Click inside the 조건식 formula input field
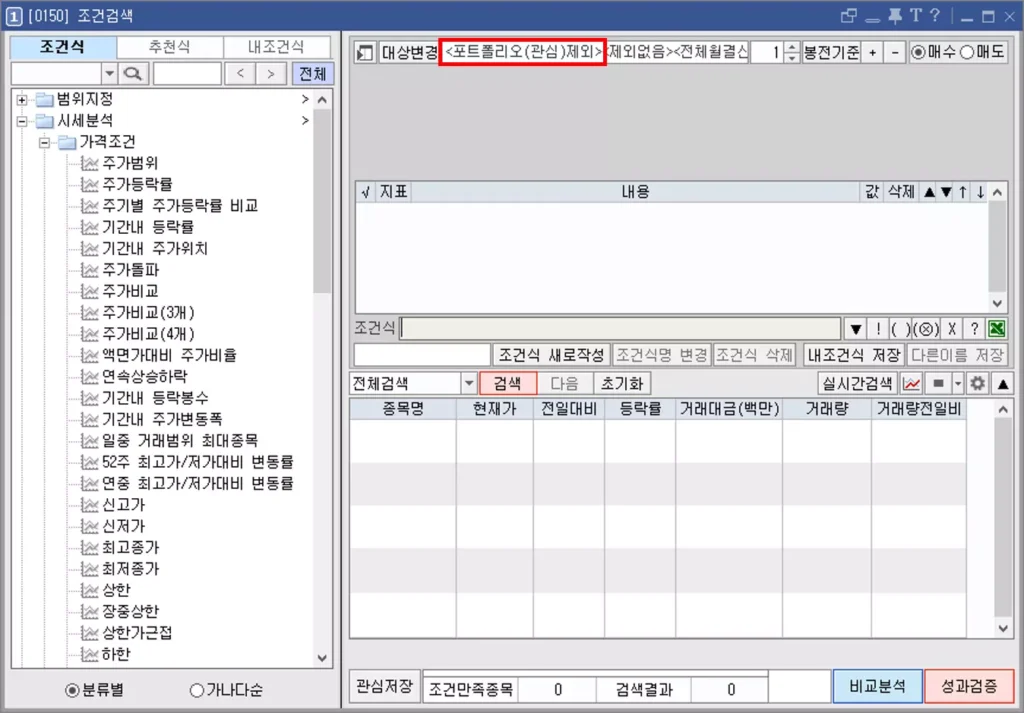Image resolution: width=1024 pixels, height=713 pixels. click(x=620, y=328)
